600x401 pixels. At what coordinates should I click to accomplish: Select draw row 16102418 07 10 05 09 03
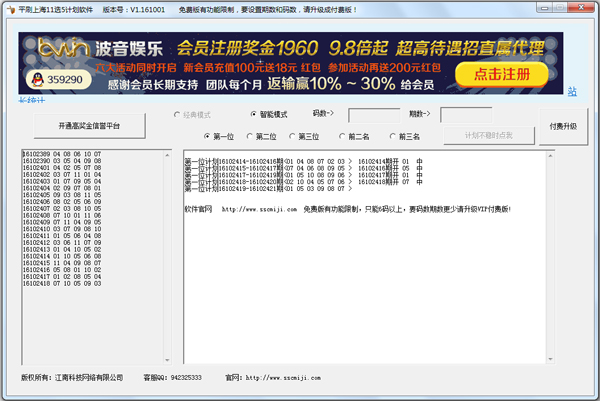pyautogui.click(x=62, y=284)
